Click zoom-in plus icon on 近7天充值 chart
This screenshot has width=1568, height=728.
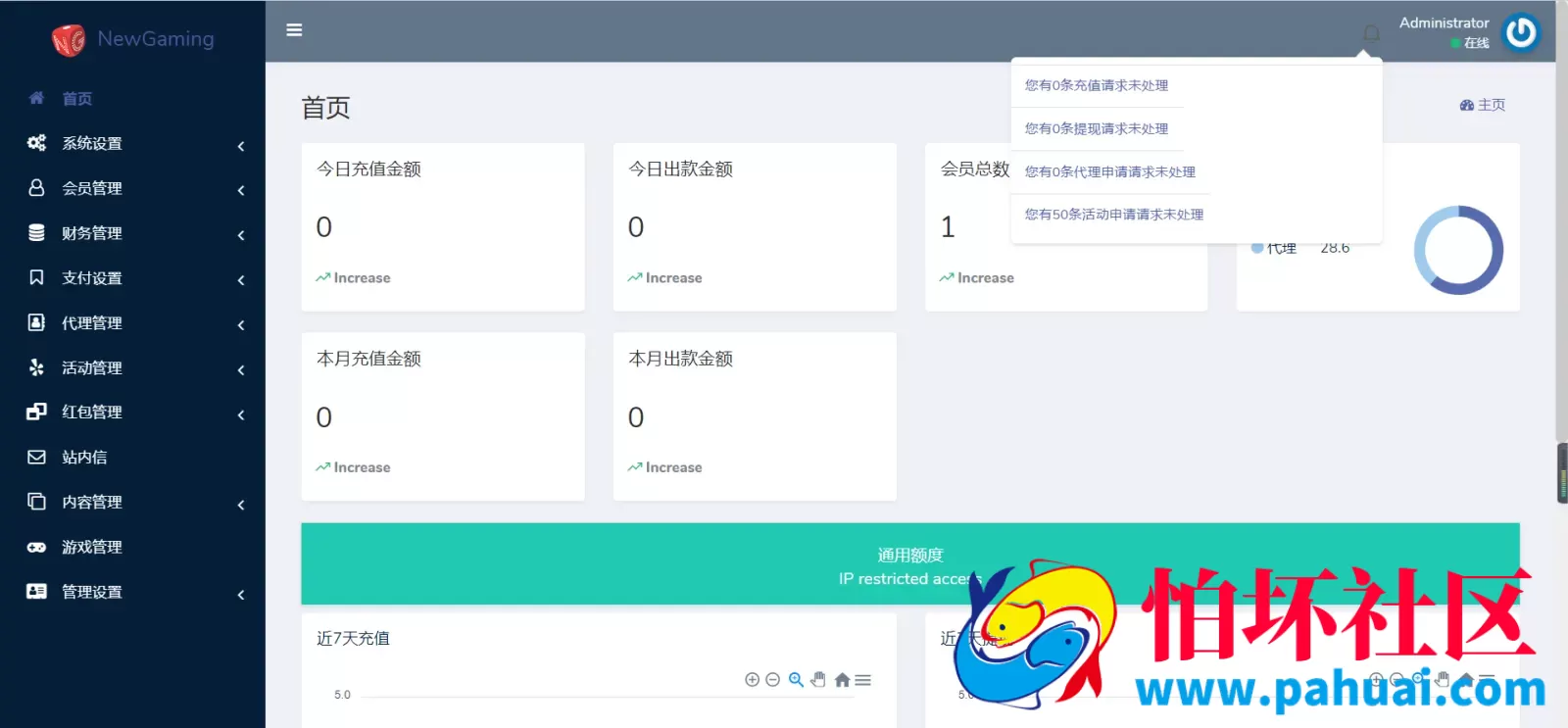(752, 679)
